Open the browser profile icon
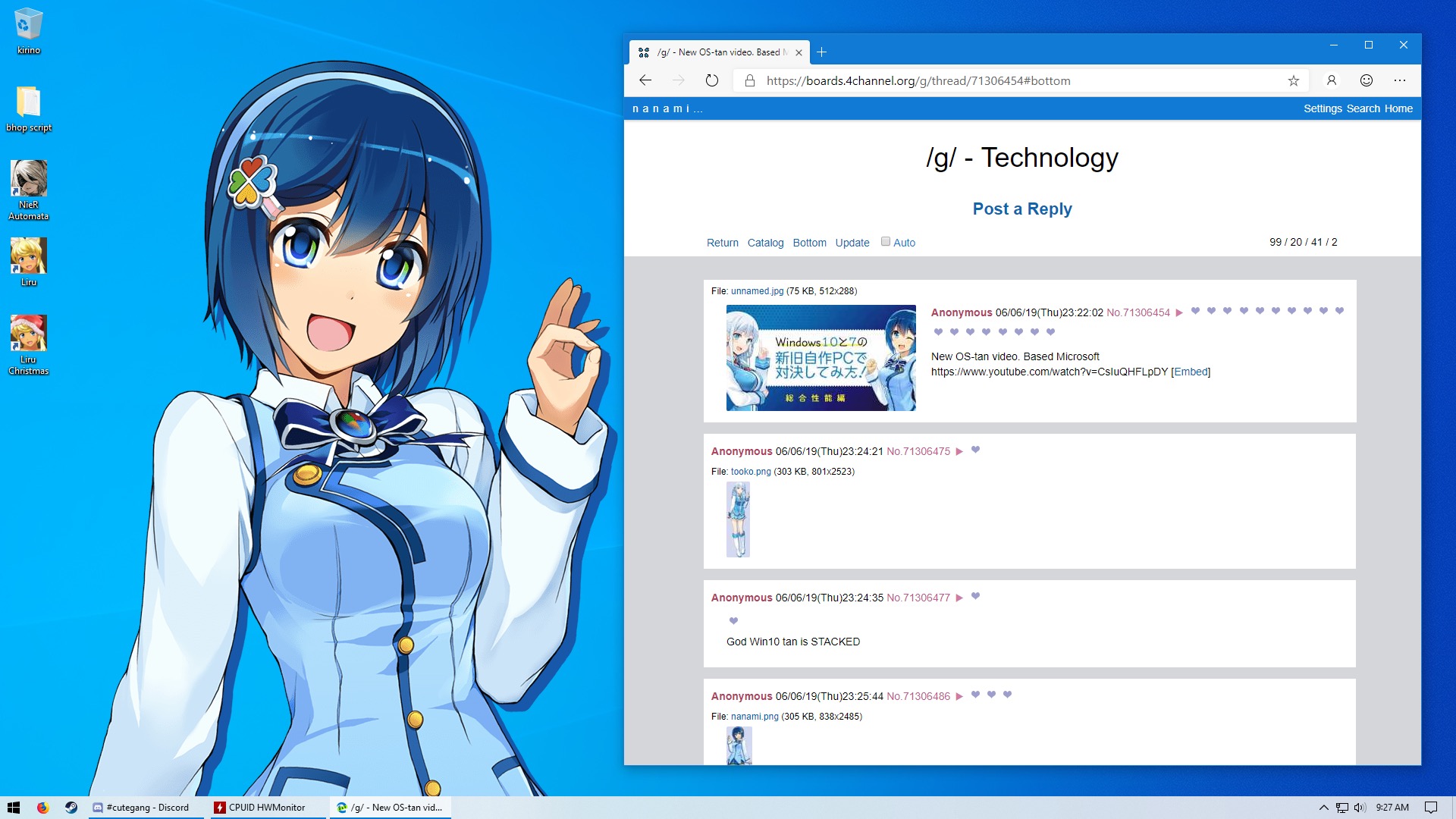 [x=1331, y=80]
